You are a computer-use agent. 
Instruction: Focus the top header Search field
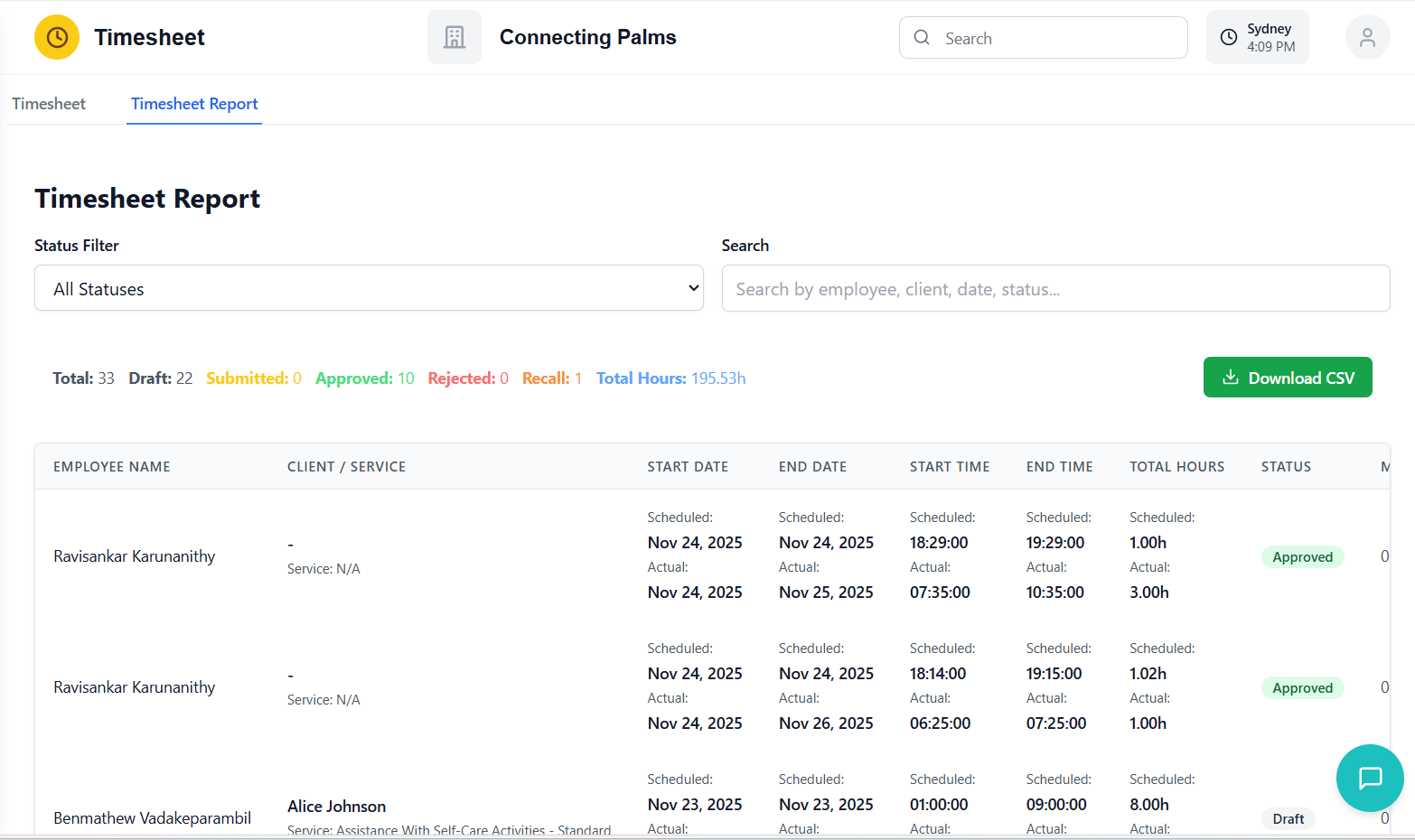(1057, 38)
